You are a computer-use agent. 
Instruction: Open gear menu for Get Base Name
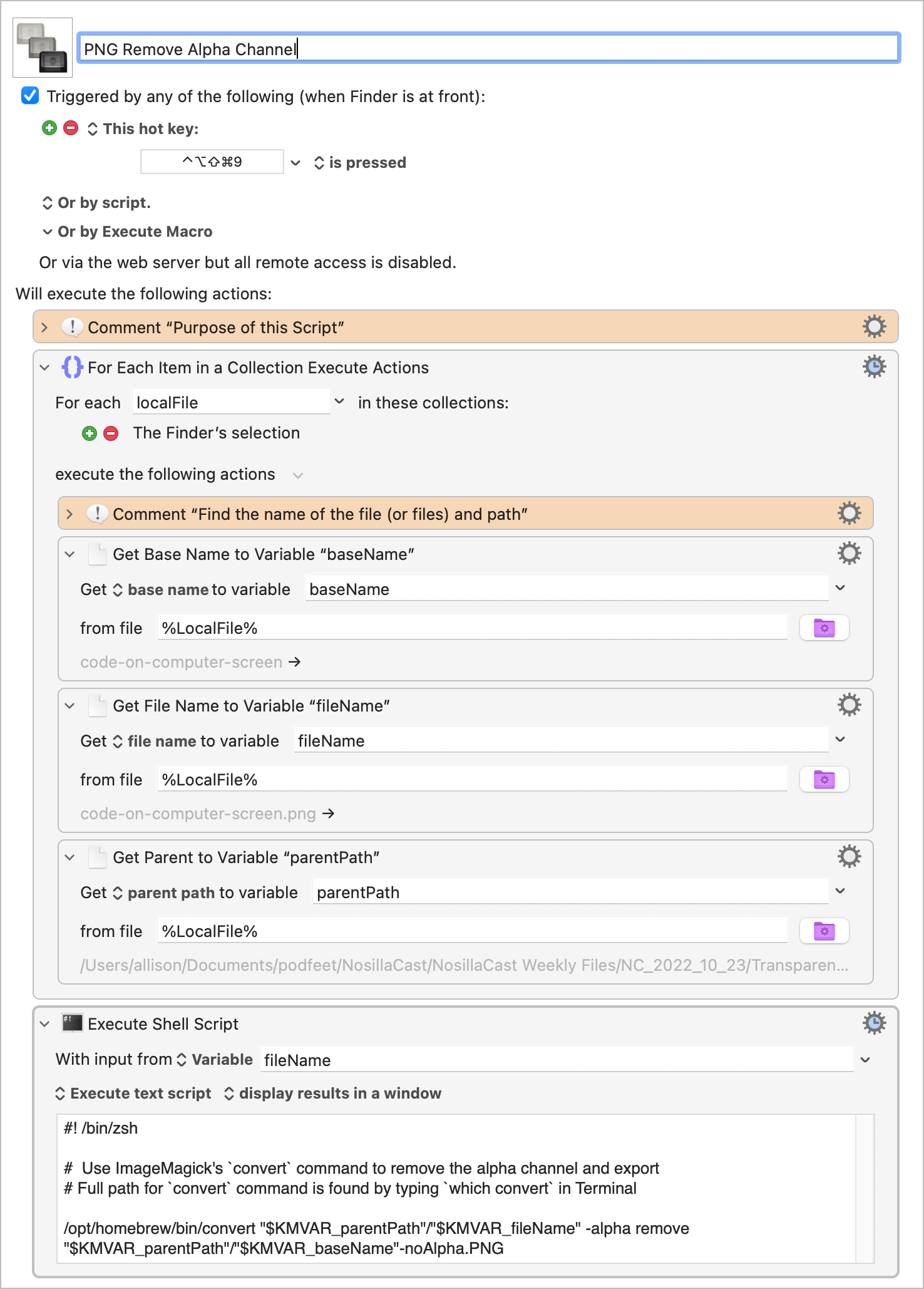pyautogui.click(x=849, y=553)
